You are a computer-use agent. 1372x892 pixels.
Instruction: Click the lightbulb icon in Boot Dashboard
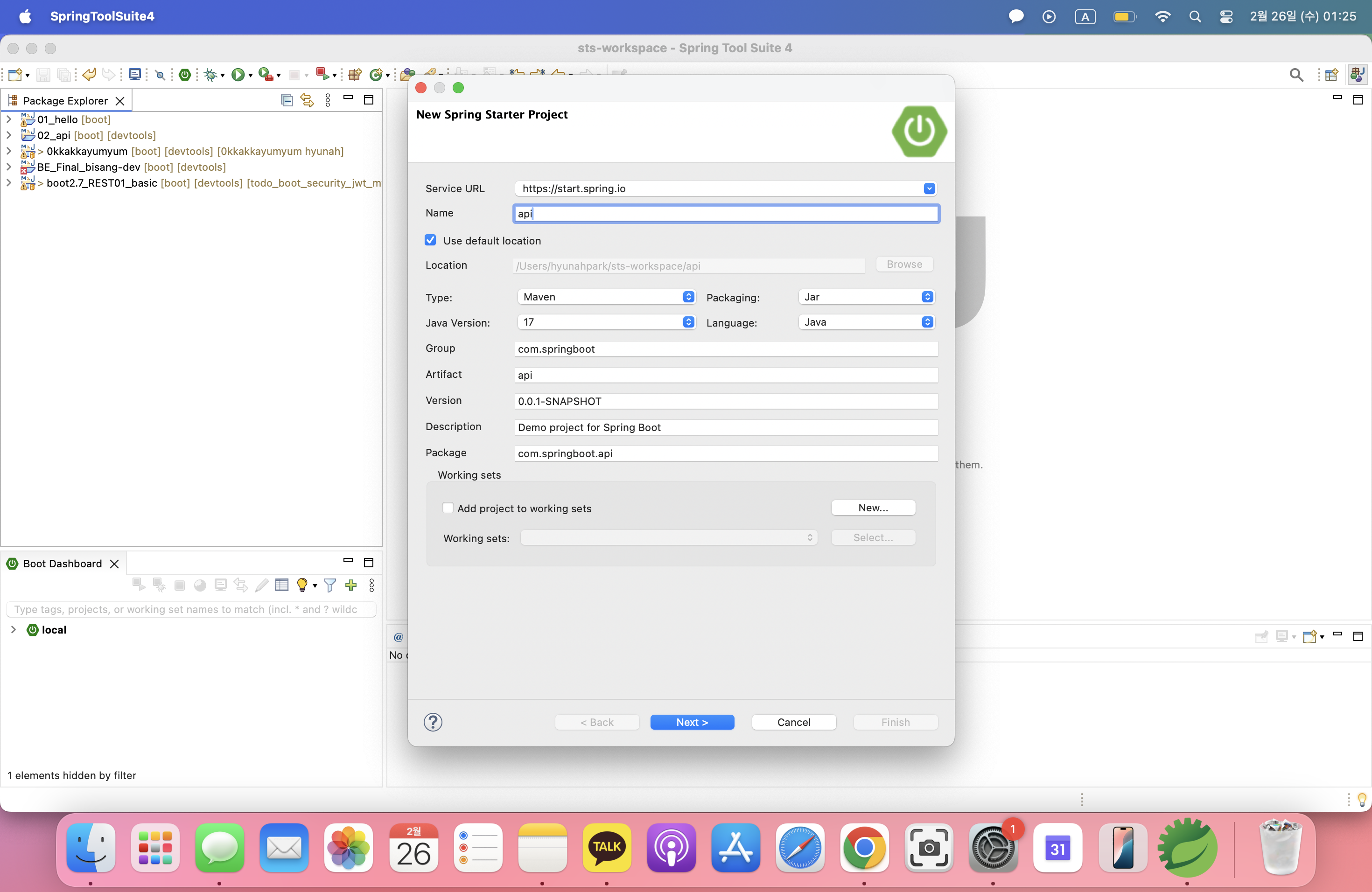pos(302,585)
